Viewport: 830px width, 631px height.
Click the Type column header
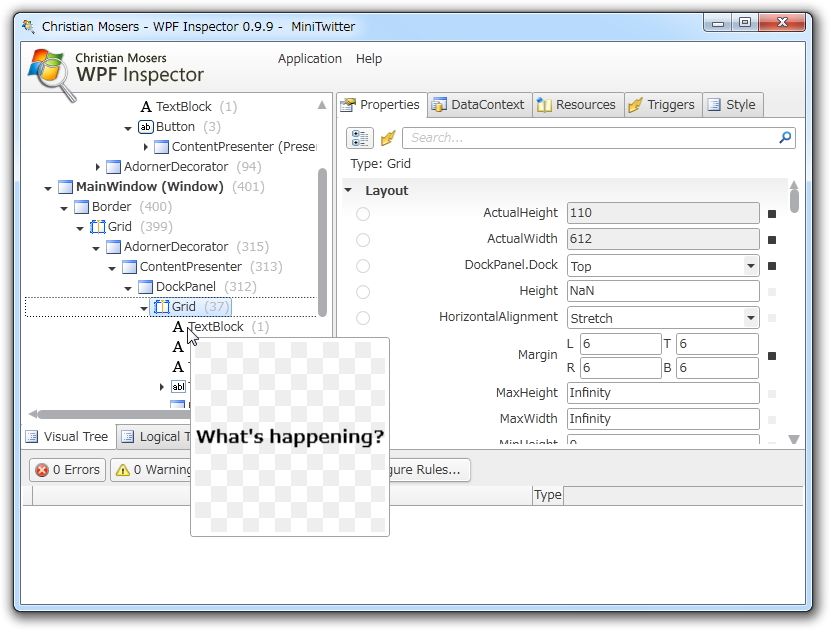(547, 495)
